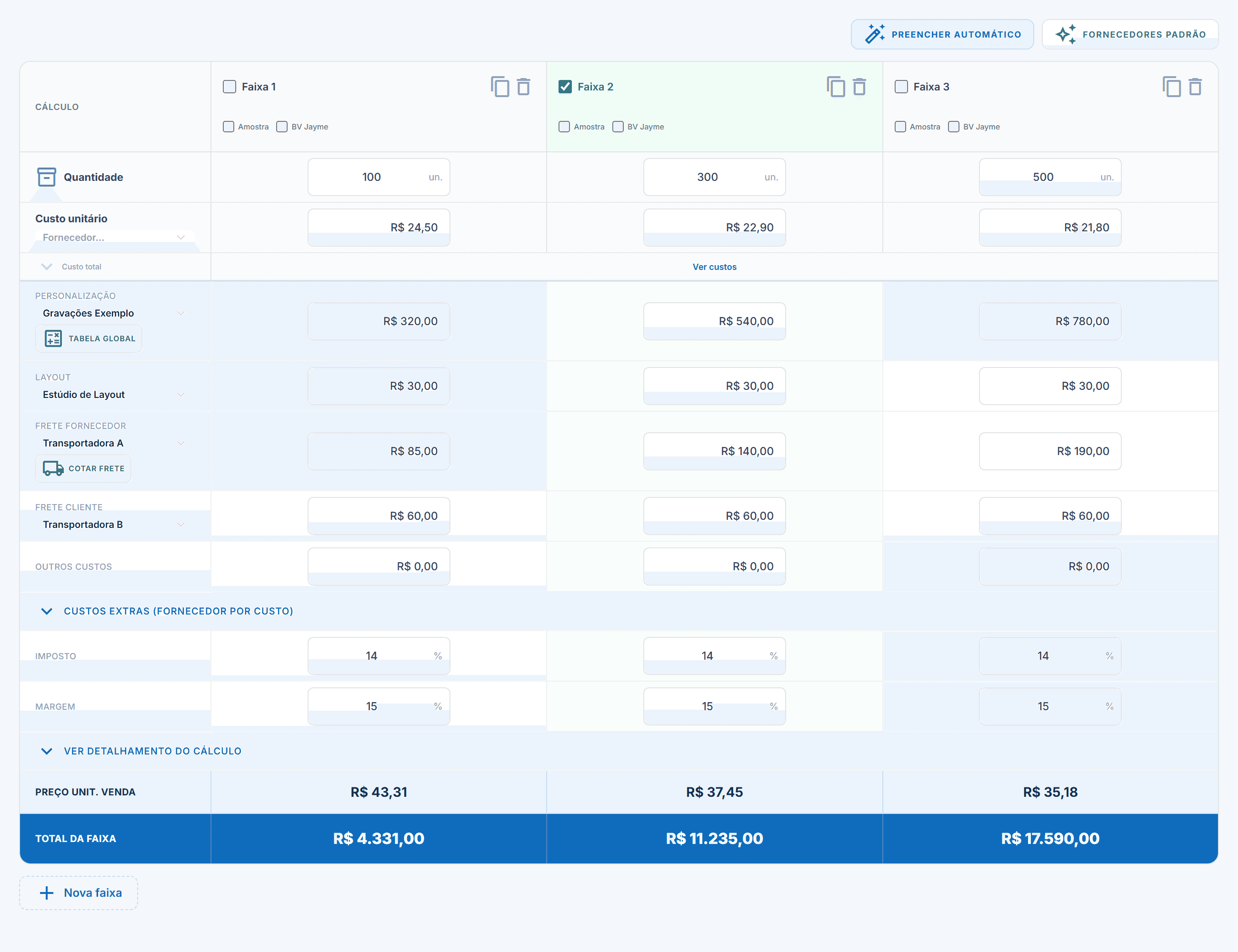The height and width of the screenshot is (952, 1238).
Task: Click the Ver custos link
Action: 714,267
